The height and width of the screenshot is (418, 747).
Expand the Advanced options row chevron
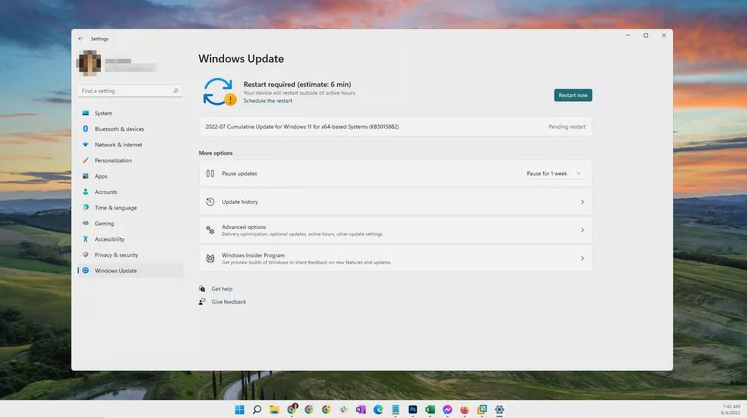click(582, 230)
